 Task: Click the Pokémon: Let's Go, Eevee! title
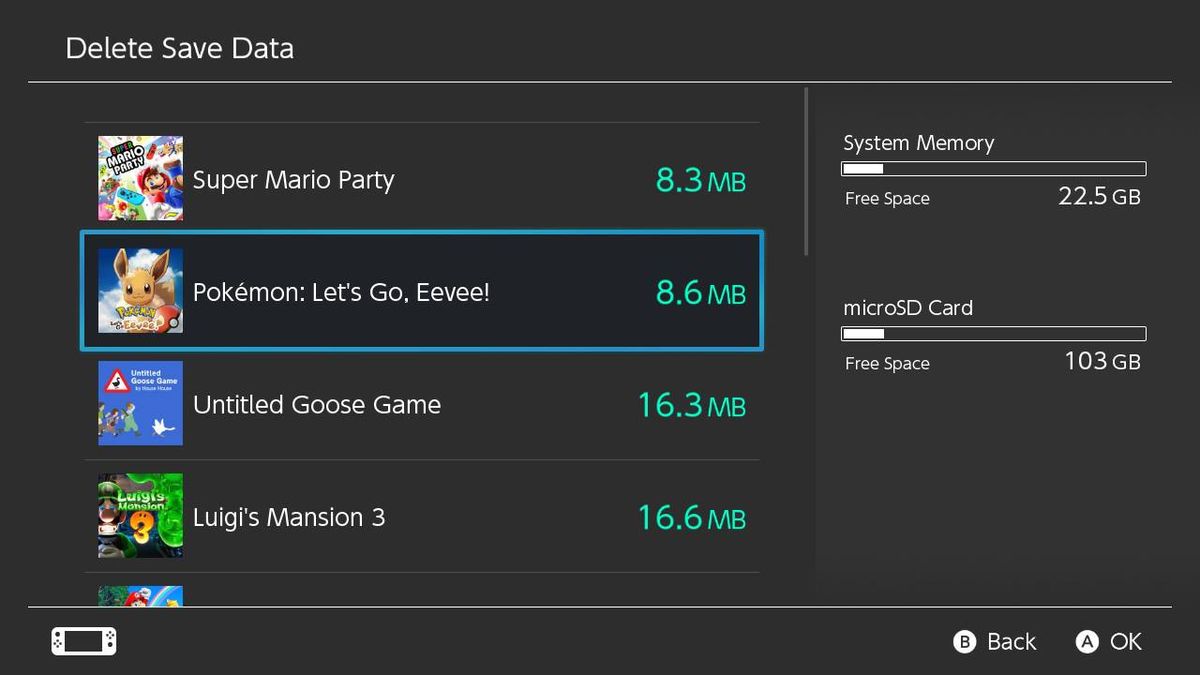341,293
